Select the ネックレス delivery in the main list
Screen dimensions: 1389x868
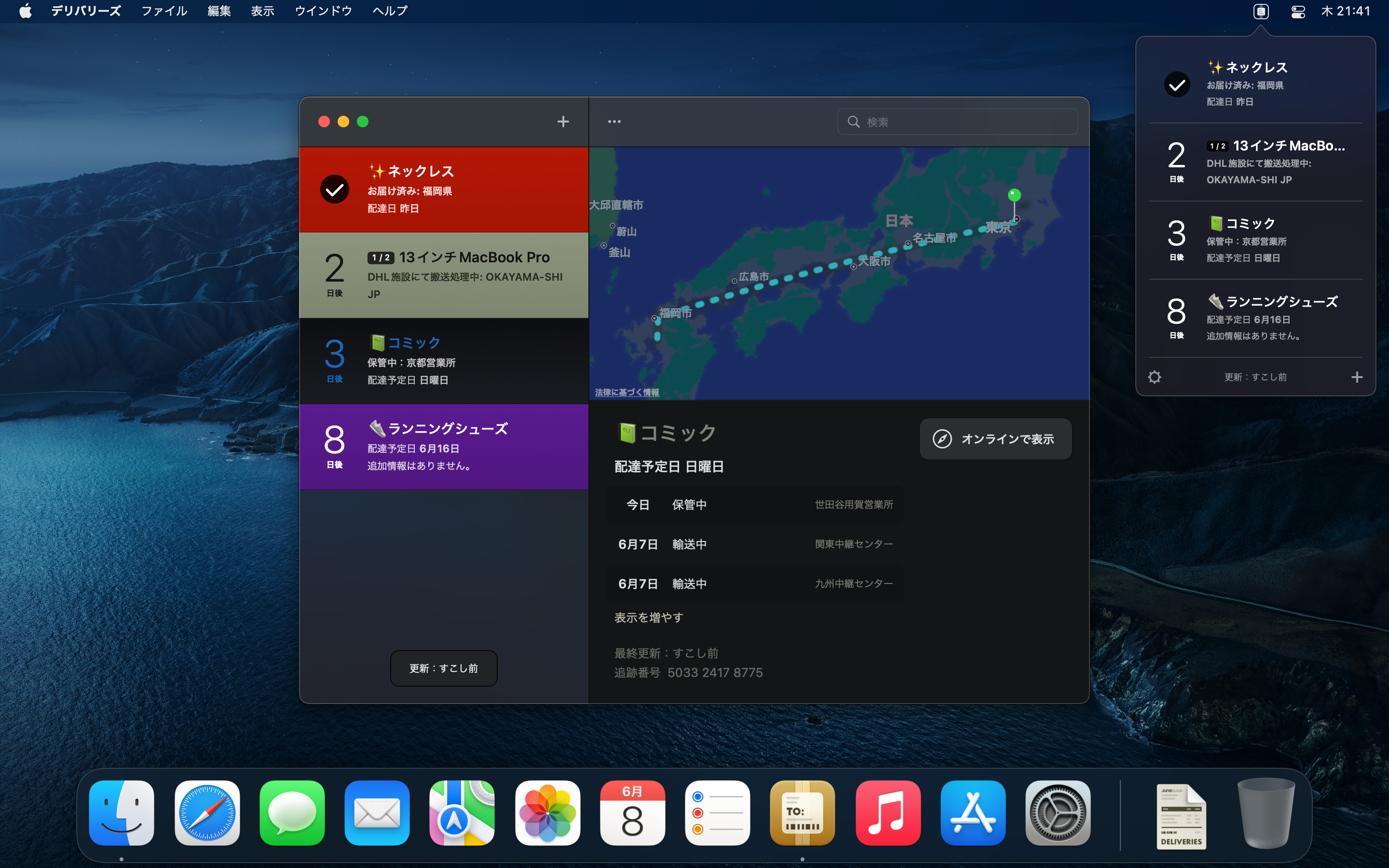point(444,190)
